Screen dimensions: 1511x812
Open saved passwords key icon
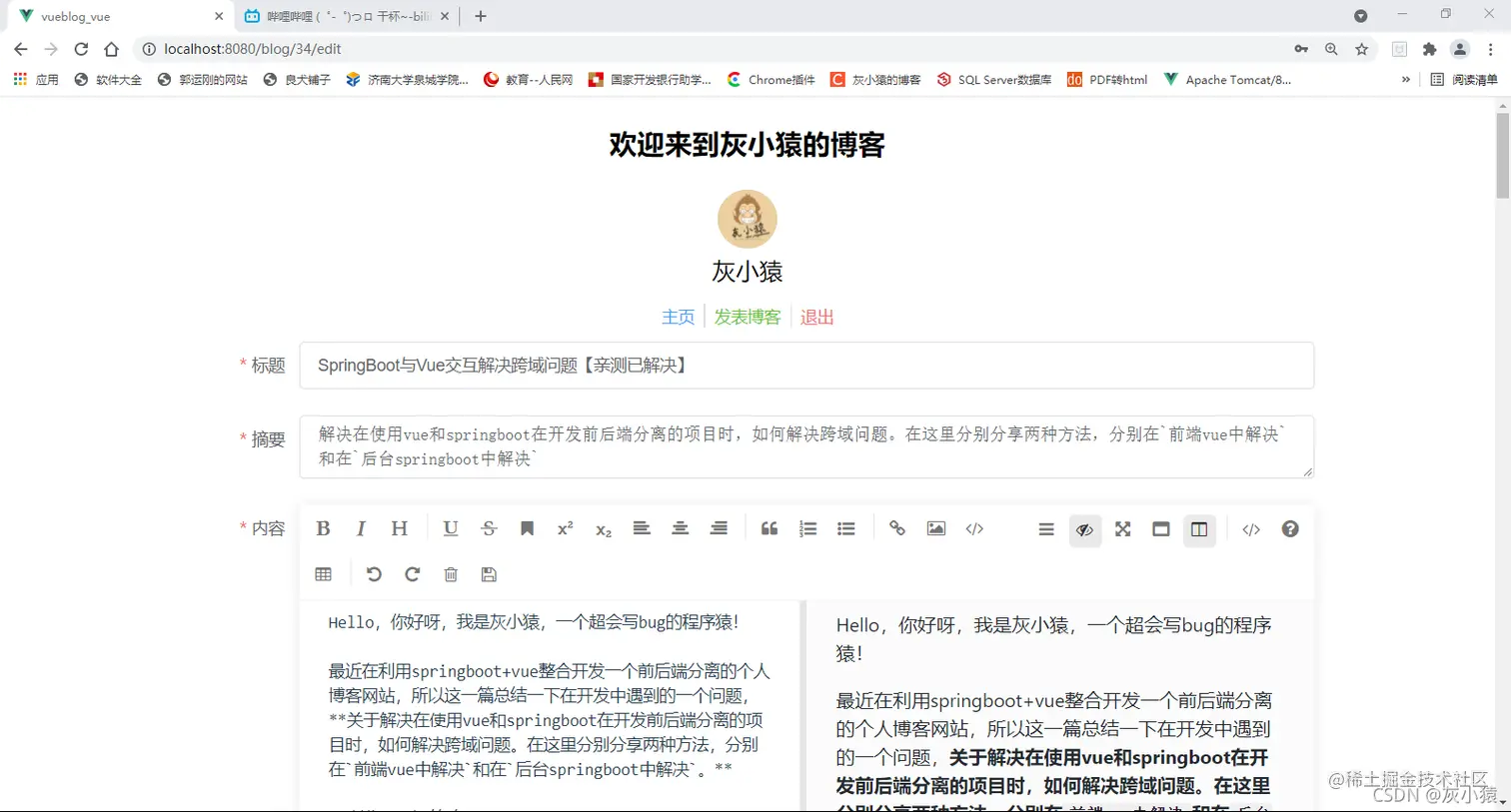pyautogui.click(x=1301, y=49)
